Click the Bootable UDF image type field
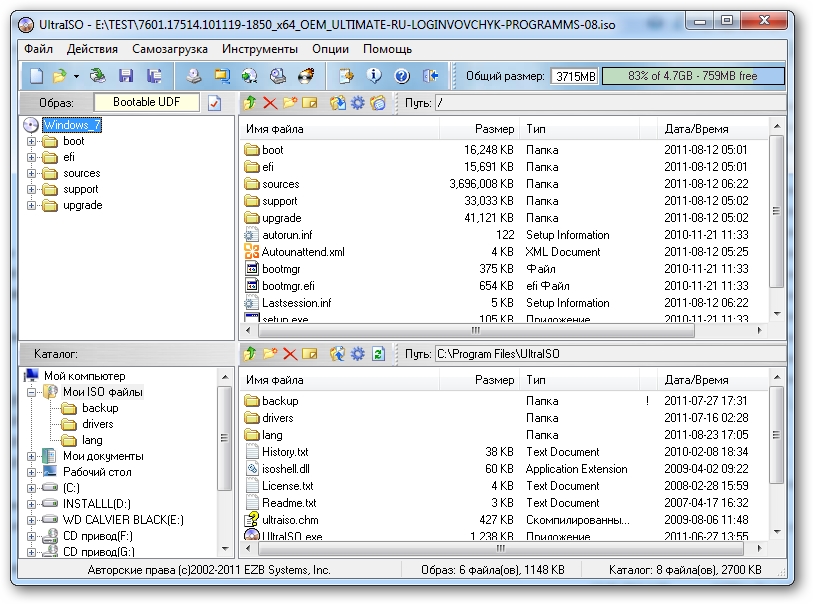Image resolution: width=813 pixels, height=604 pixels. 146,102
